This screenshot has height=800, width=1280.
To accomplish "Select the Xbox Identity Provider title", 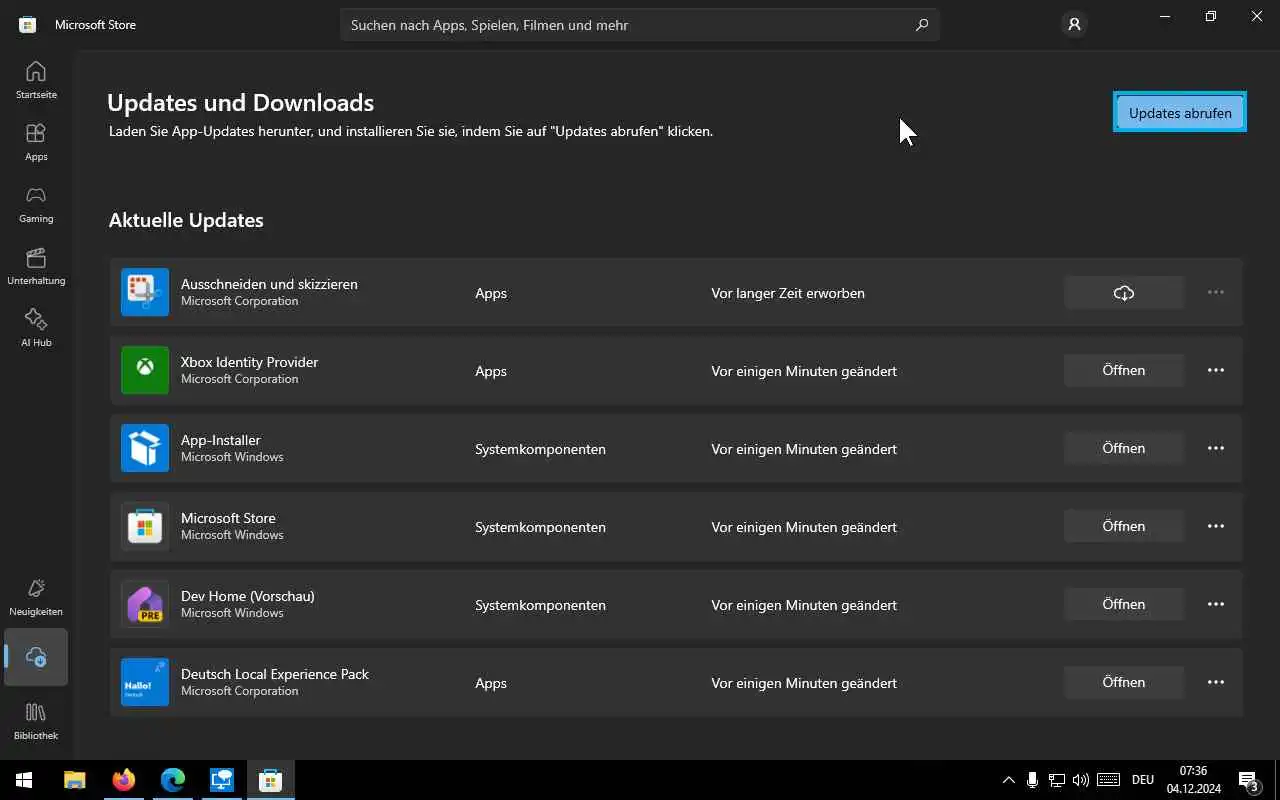I will [x=249, y=362].
